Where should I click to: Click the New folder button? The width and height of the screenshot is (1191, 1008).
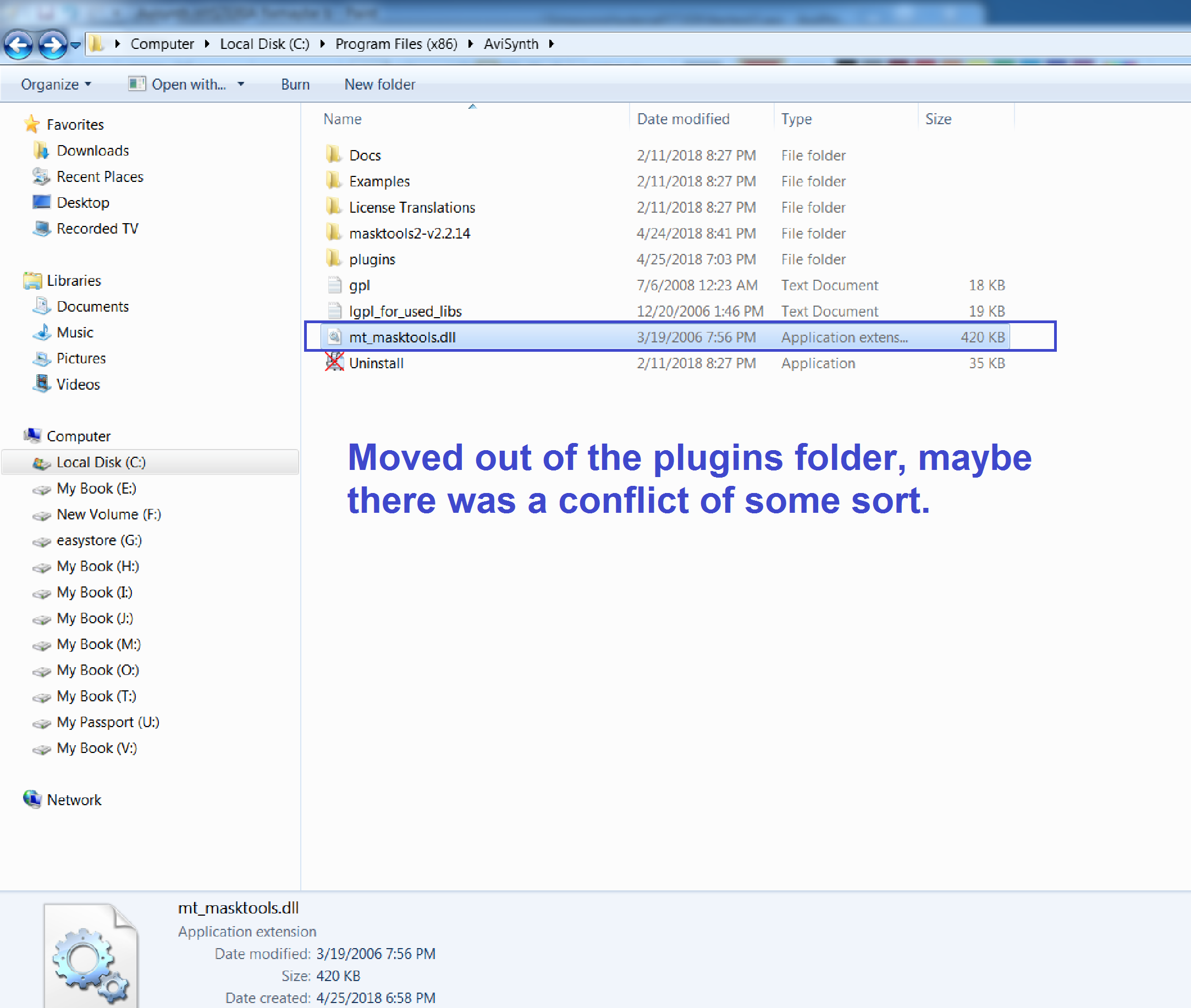[x=379, y=85]
